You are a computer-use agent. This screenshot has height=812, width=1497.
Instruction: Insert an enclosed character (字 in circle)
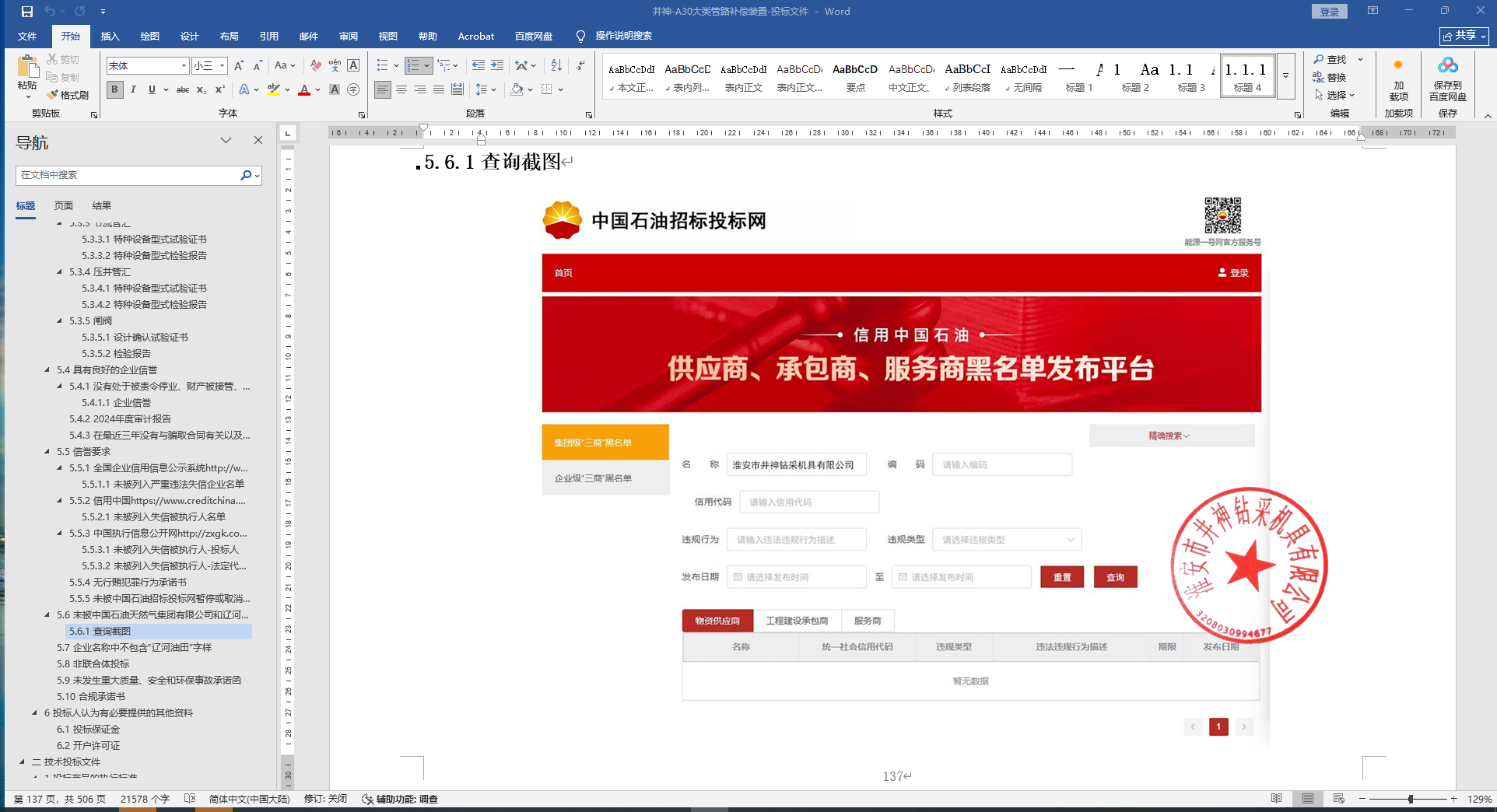coord(353,89)
